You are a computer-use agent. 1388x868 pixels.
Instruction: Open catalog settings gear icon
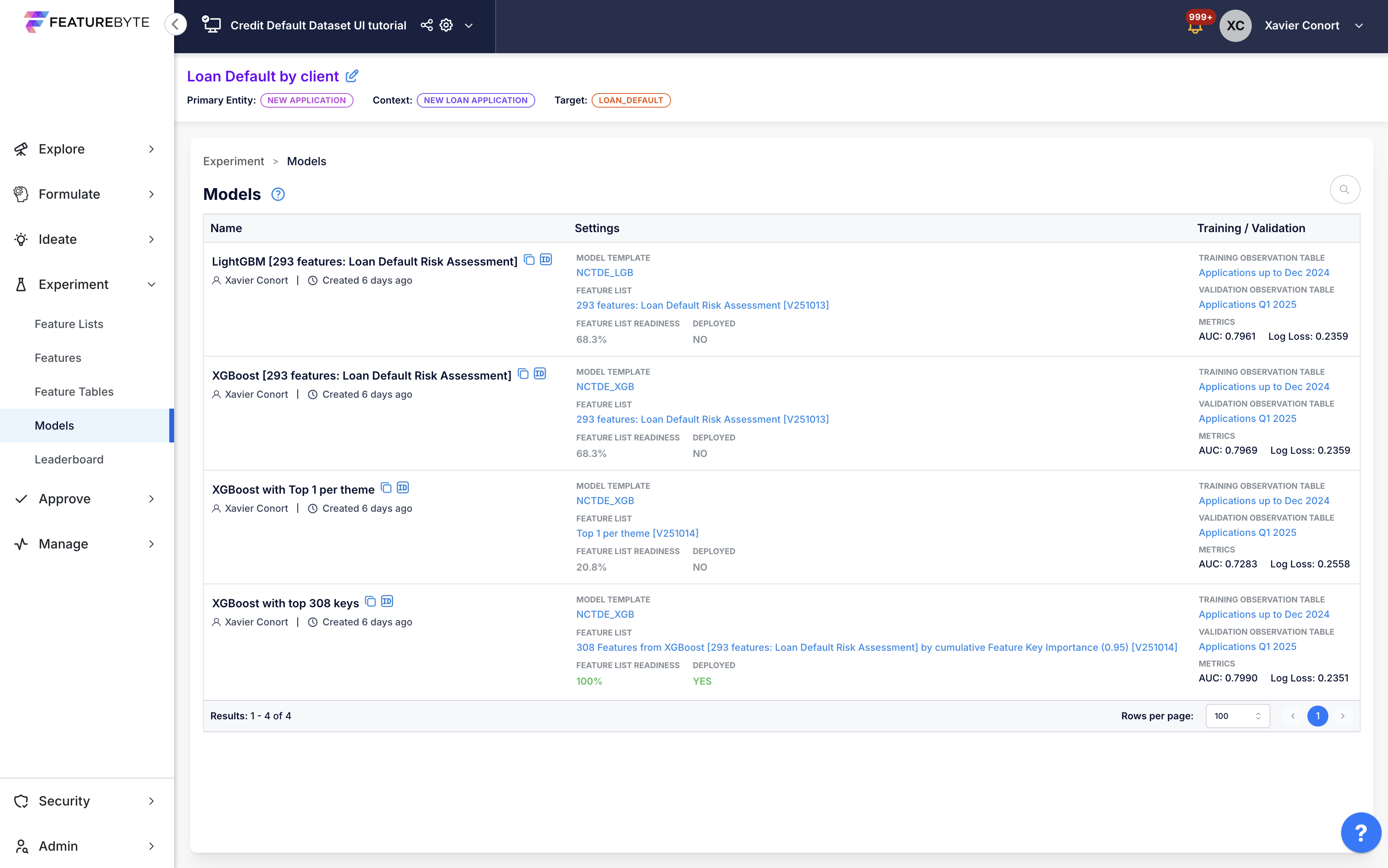(446, 25)
